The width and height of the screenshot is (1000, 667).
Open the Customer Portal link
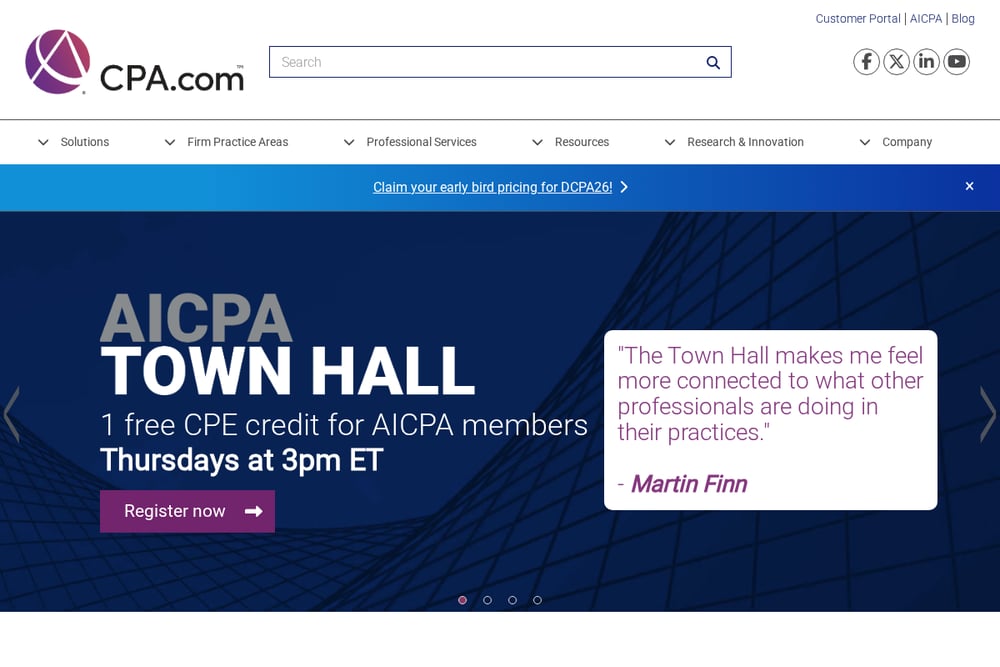point(858,18)
